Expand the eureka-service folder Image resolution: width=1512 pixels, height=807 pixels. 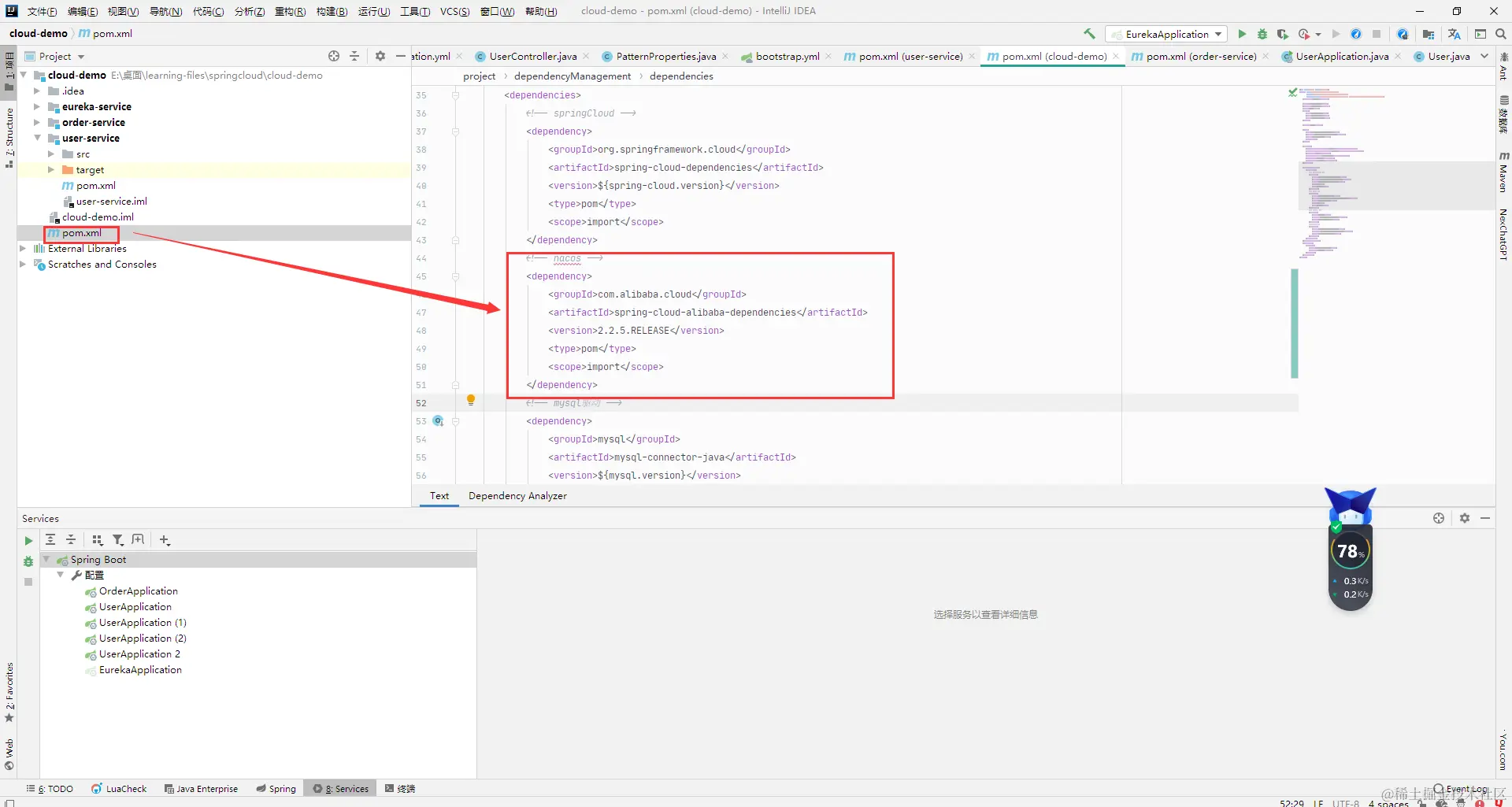coord(36,106)
